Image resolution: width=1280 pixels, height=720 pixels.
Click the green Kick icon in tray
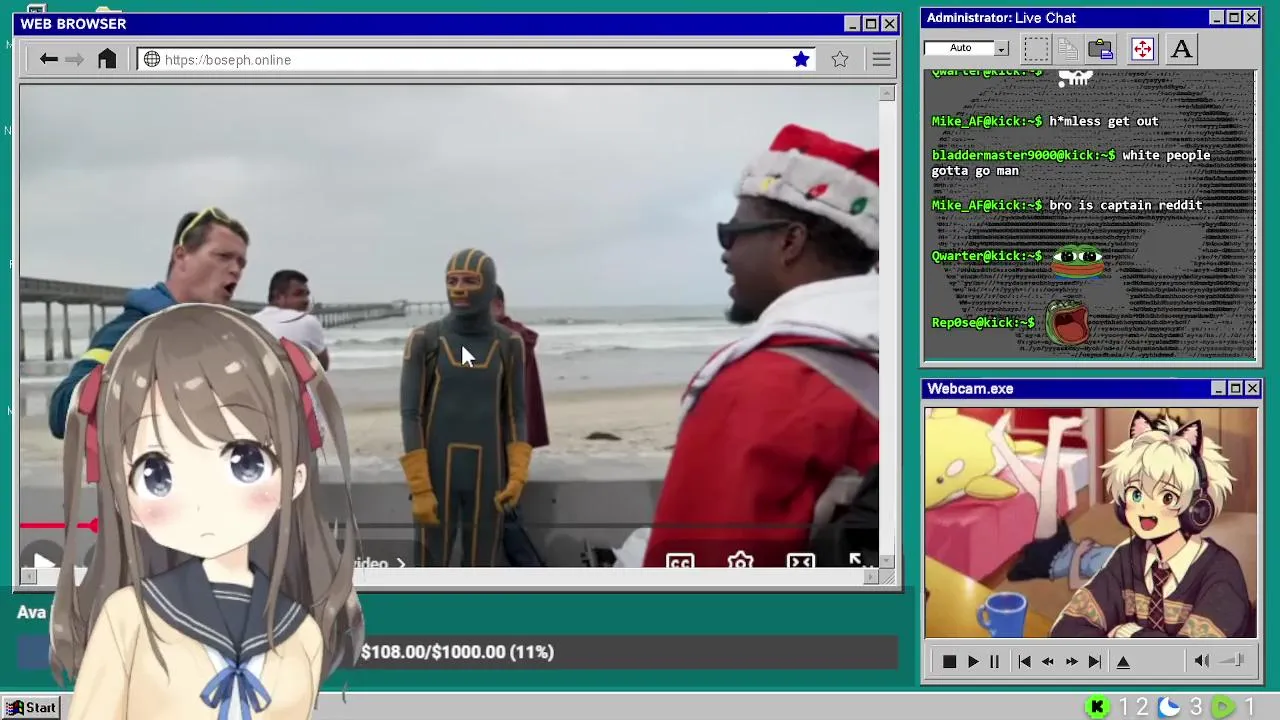1097,708
